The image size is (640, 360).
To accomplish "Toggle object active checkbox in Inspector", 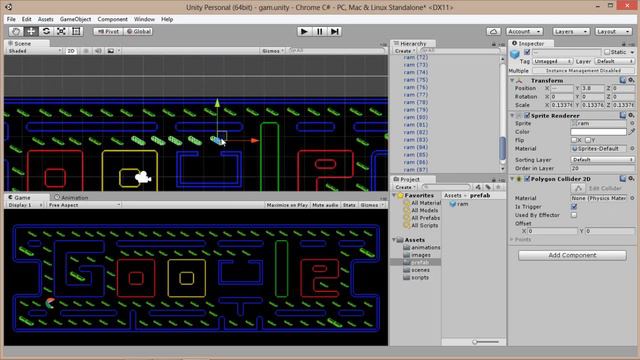I will [527, 52].
